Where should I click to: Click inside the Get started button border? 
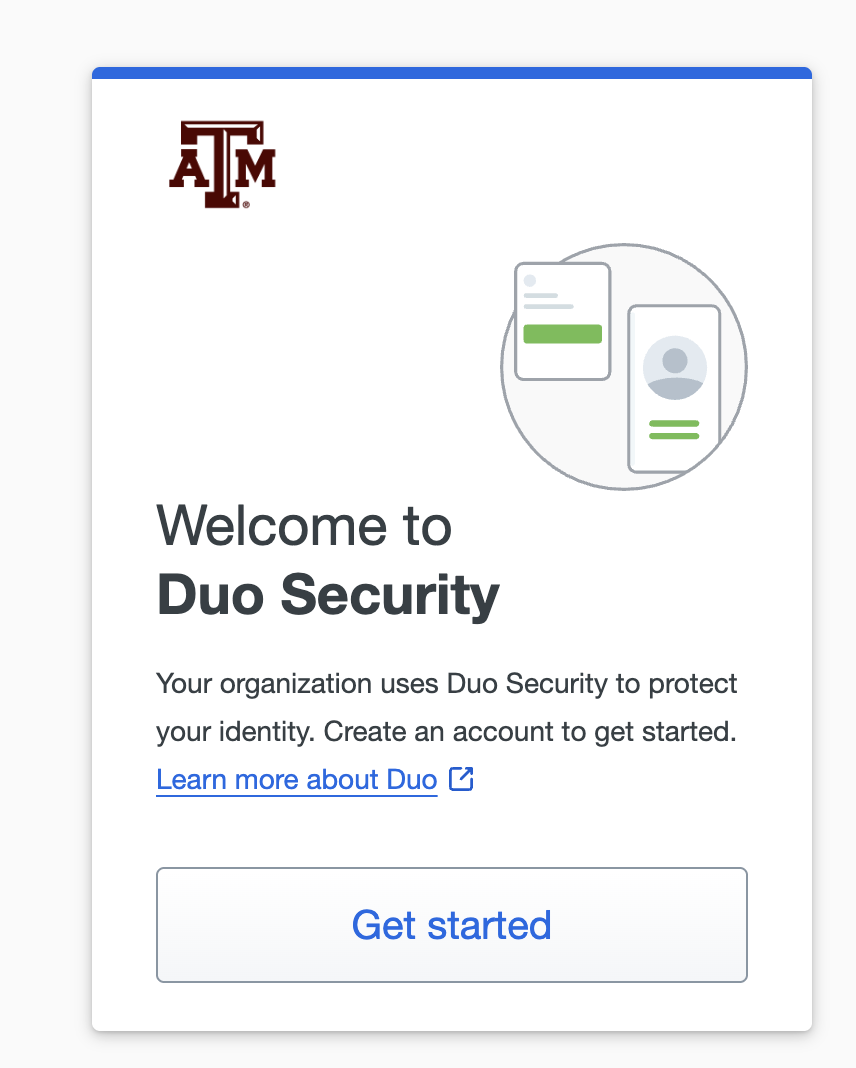pyautogui.click(x=451, y=925)
